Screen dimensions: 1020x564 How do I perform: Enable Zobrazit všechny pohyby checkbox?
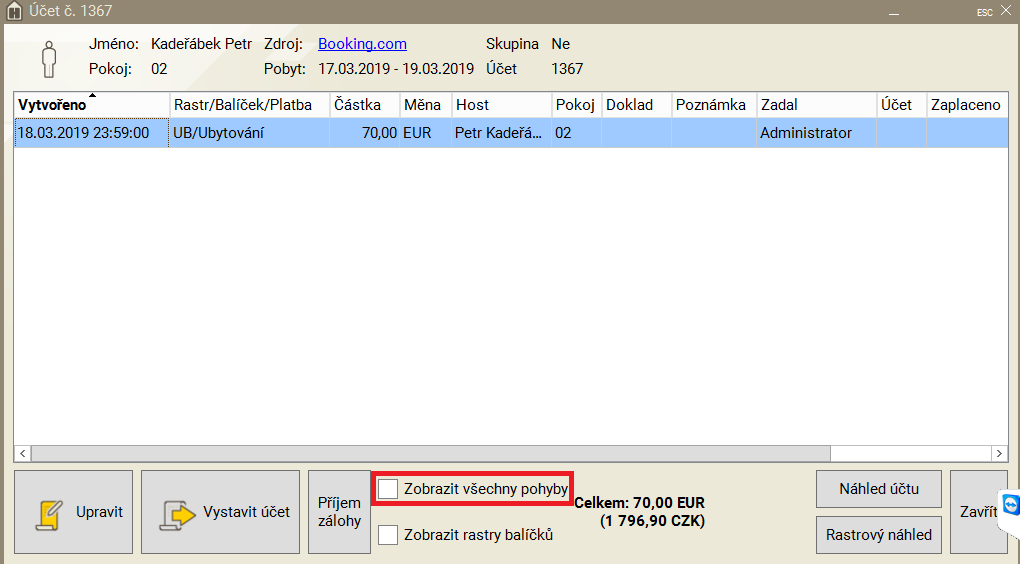tap(388, 489)
